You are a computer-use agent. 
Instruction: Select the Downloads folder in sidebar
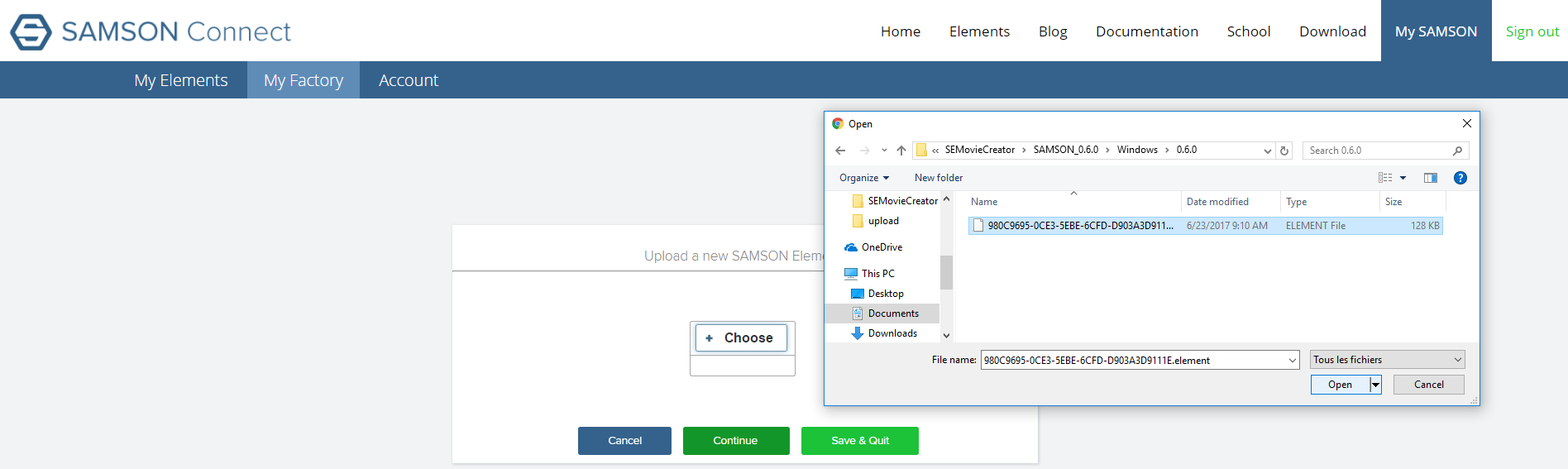pyautogui.click(x=892, y=333)
